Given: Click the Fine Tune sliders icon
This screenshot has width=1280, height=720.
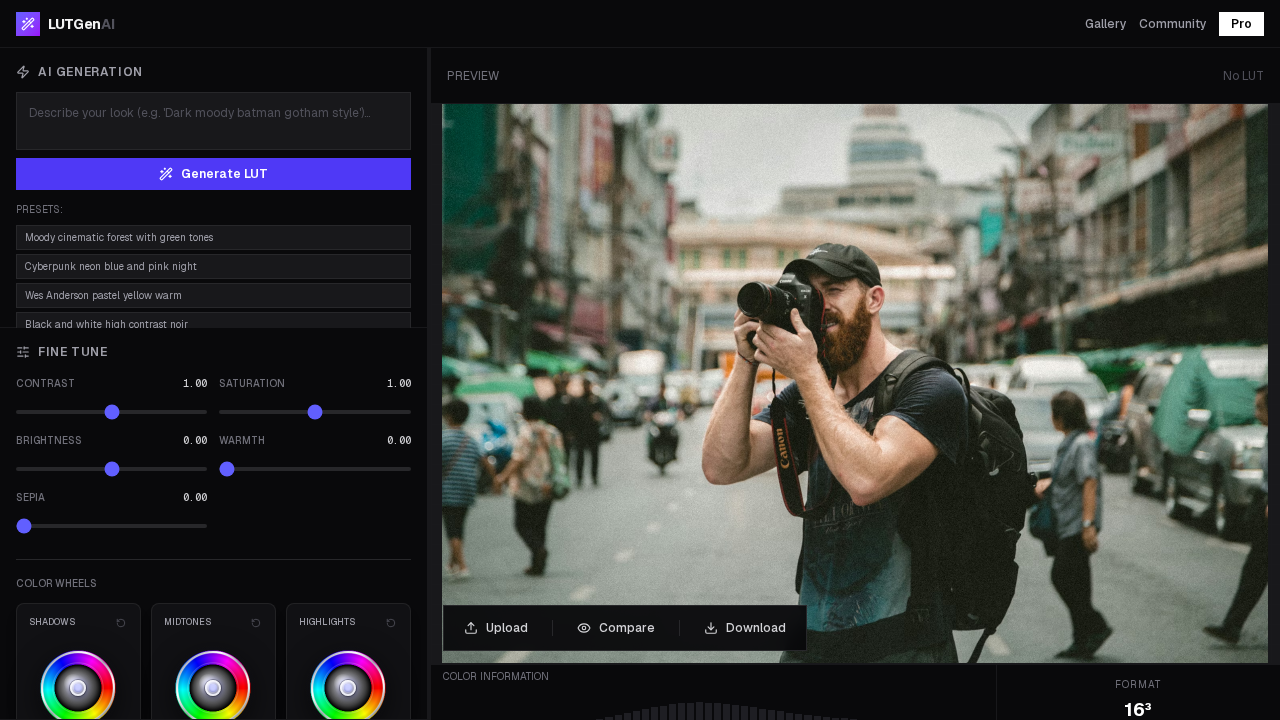Looking at the screenshot, I should pyautogui.click(x=22, y=351).
